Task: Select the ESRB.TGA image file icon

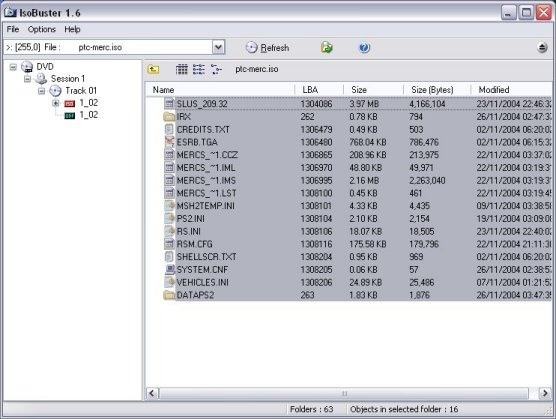Action: 169,142
